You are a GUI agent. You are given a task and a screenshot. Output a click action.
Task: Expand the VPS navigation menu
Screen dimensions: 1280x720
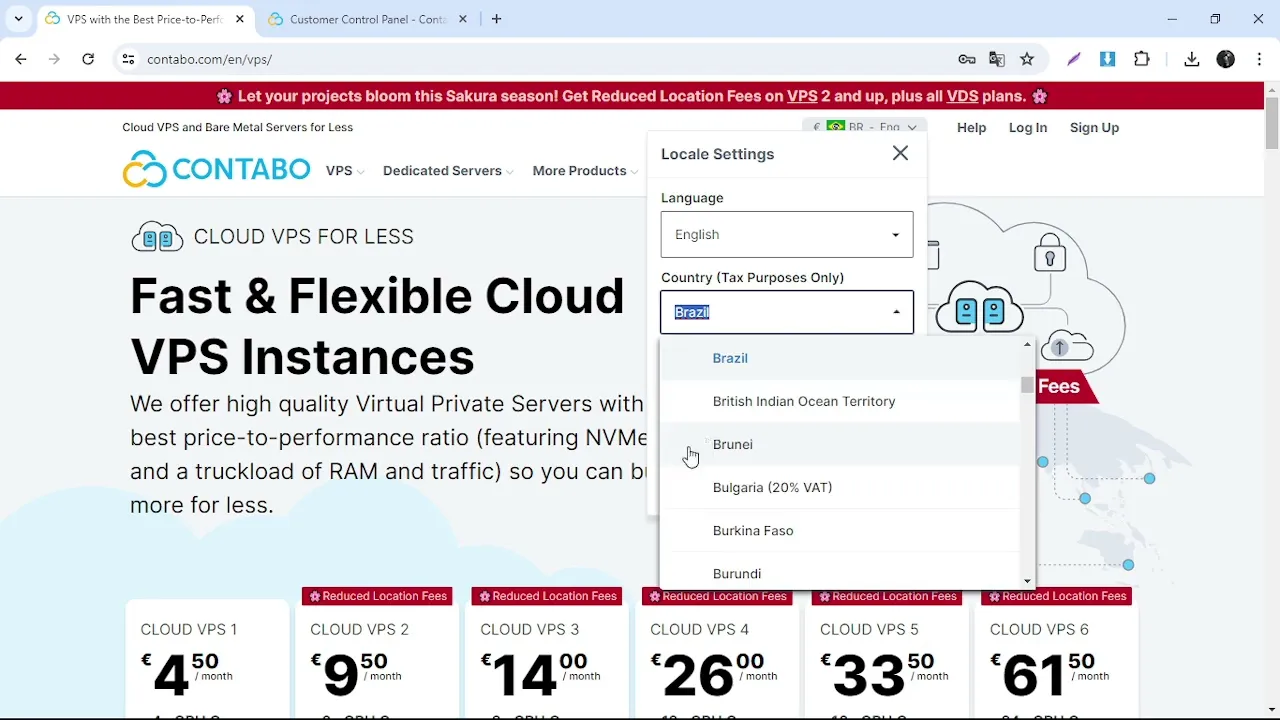click(345, 171)
